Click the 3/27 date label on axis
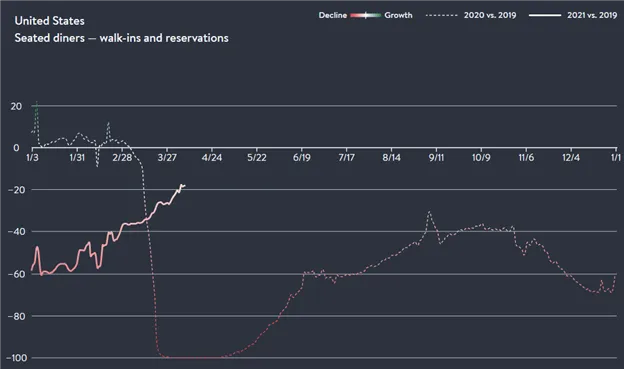 167,158
